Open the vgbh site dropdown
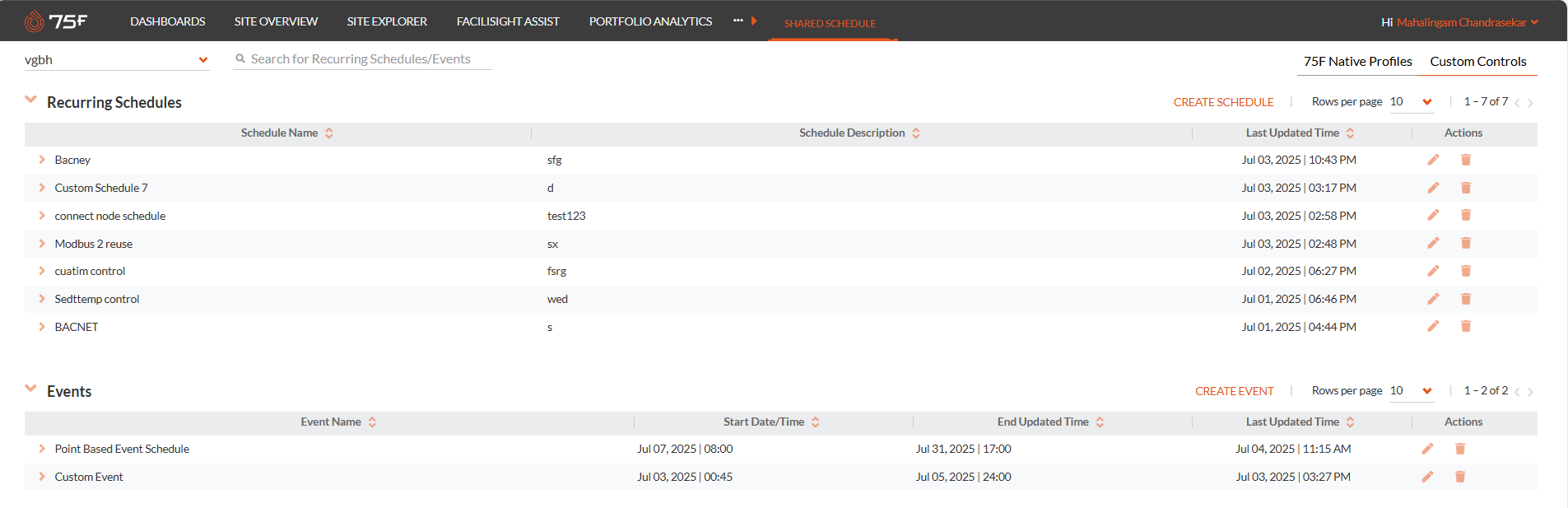 117,59
